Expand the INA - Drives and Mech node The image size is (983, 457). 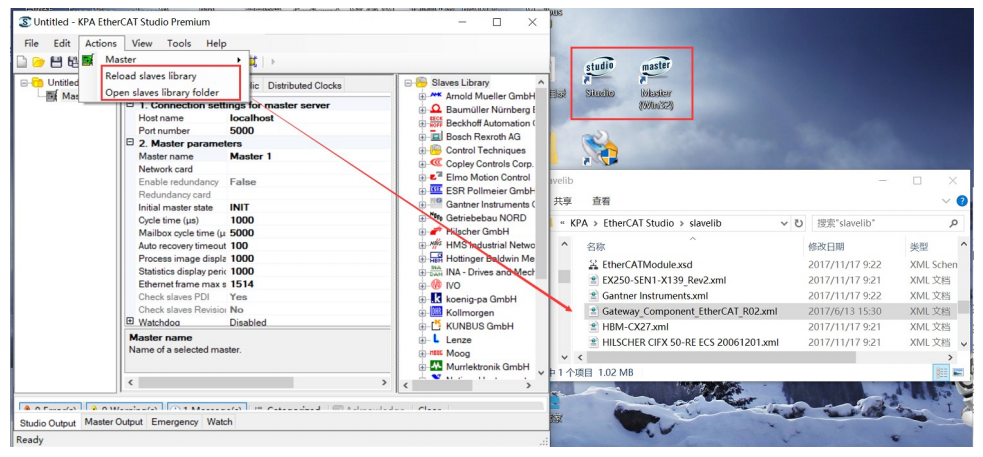(x=422, y=272)
